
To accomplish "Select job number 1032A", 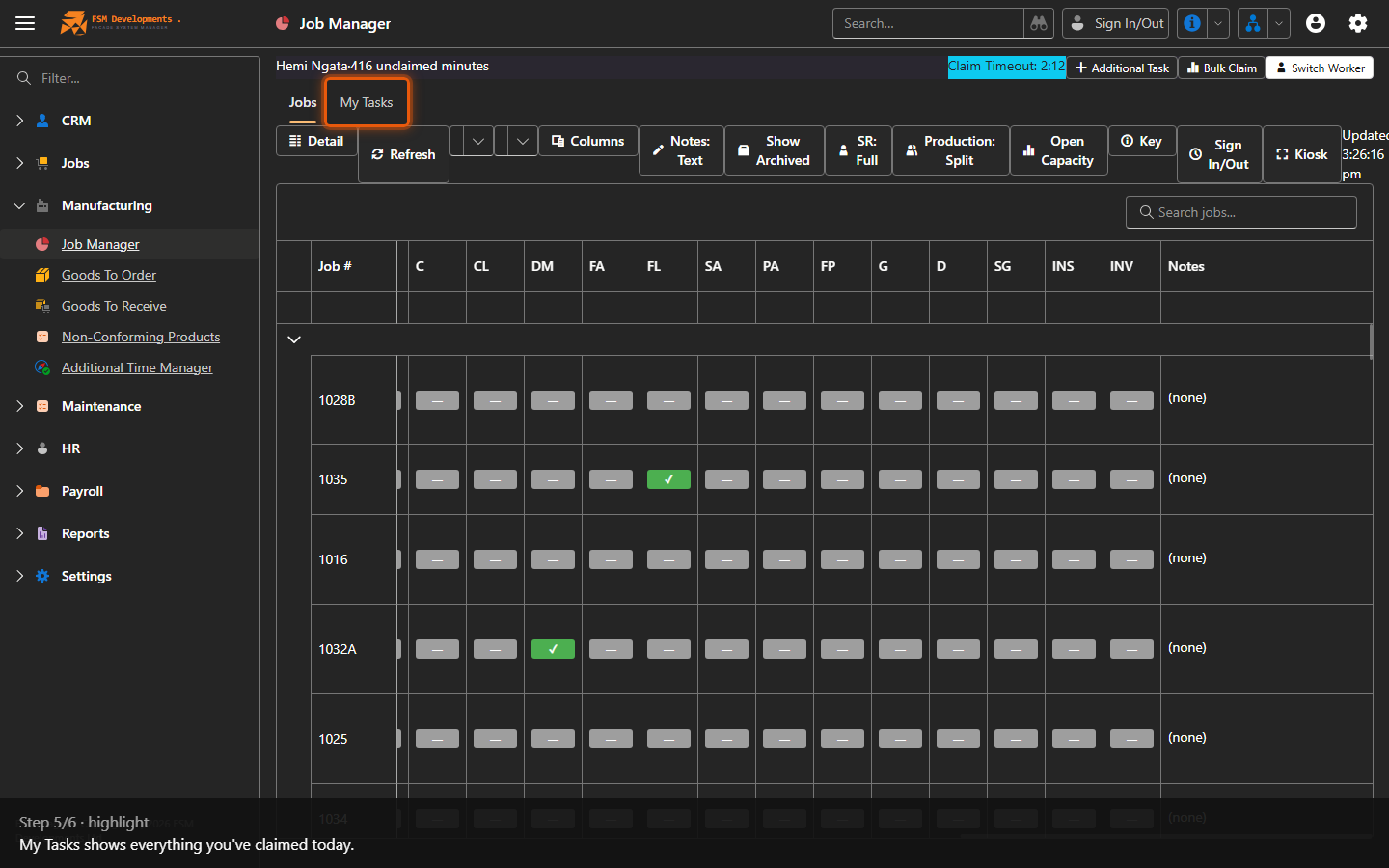I will click(338, 649).
